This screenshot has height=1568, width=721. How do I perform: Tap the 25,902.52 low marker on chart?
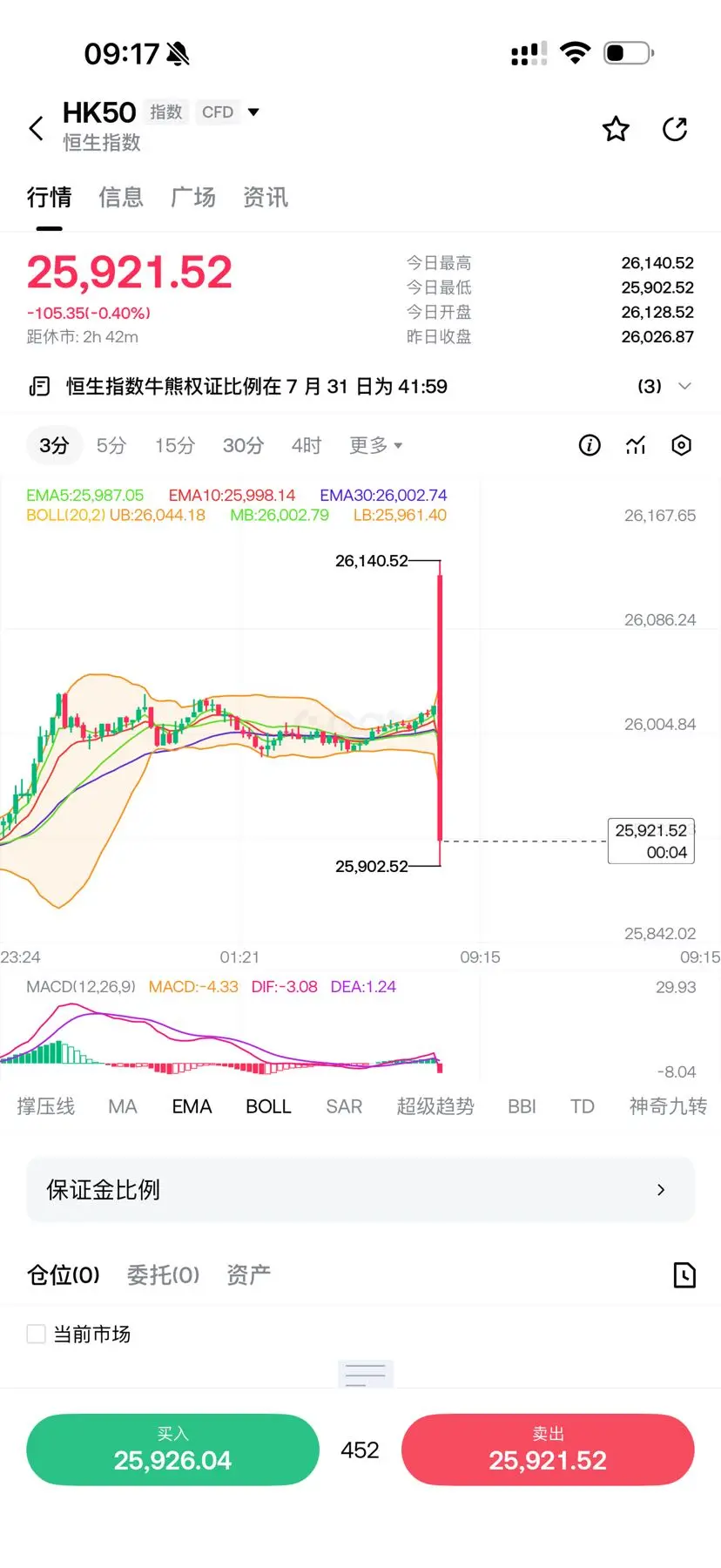(x=372, y=866)
